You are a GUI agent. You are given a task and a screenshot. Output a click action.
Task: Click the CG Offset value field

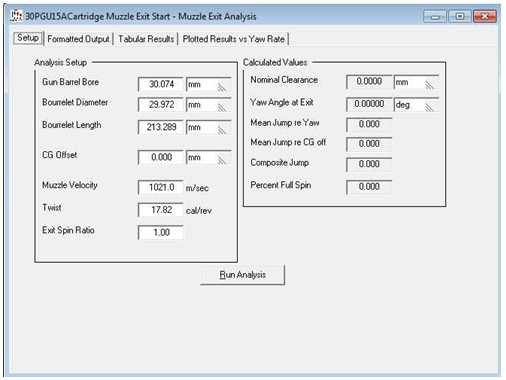[161, 157]
